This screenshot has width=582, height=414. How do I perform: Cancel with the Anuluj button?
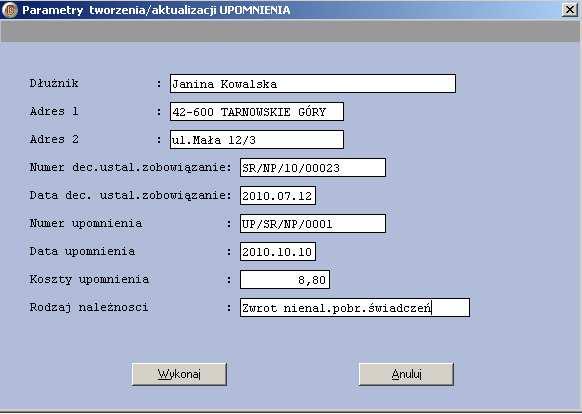(406, 374)
